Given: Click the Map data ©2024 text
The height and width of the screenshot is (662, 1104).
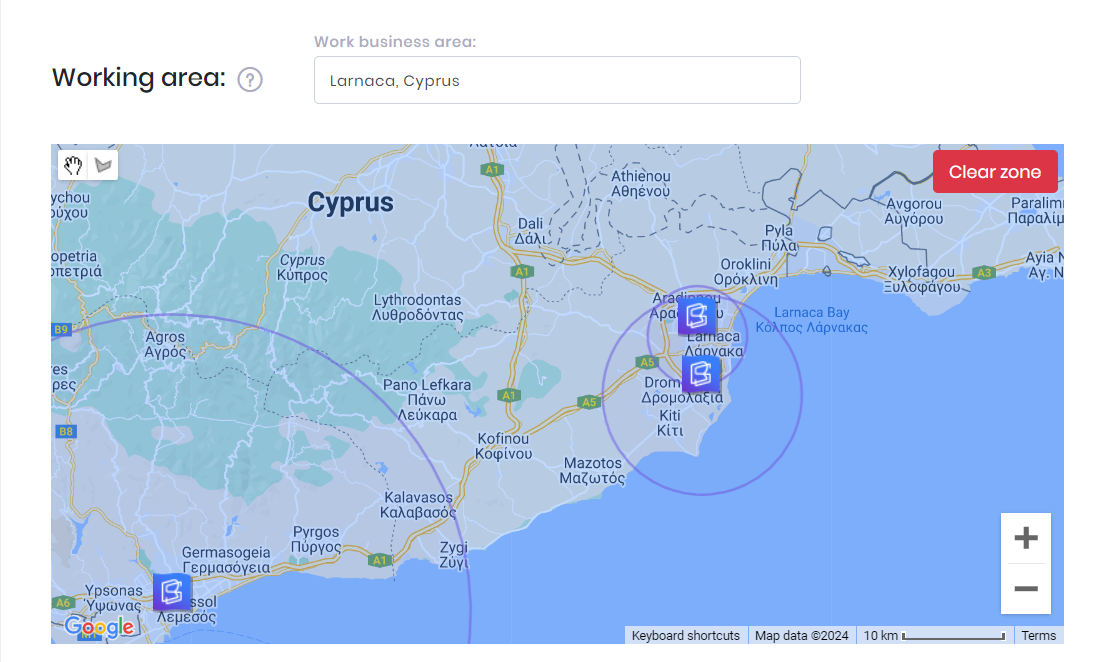Looking at the screenshot, I should pos(801,635).
